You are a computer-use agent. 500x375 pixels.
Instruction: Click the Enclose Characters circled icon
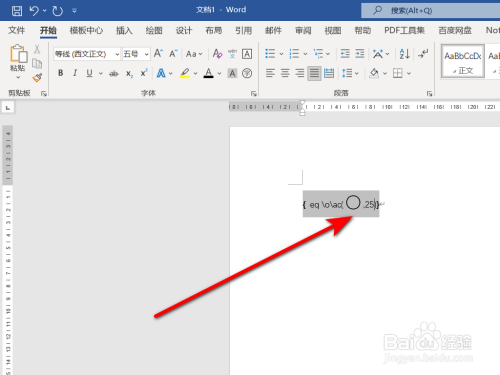click(247, 73)
